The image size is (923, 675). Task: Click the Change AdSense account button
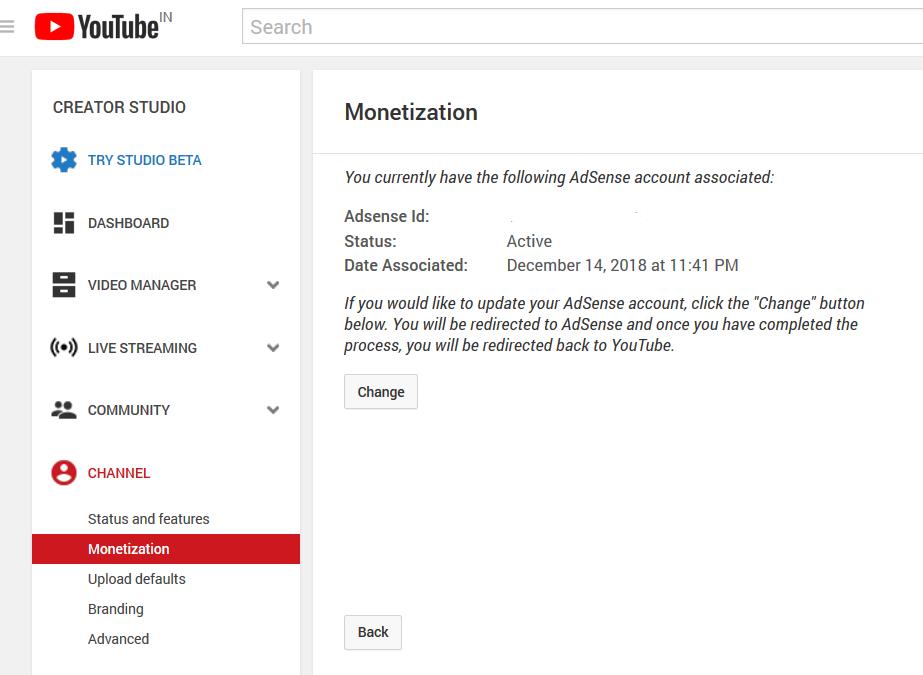coord(381,391)
